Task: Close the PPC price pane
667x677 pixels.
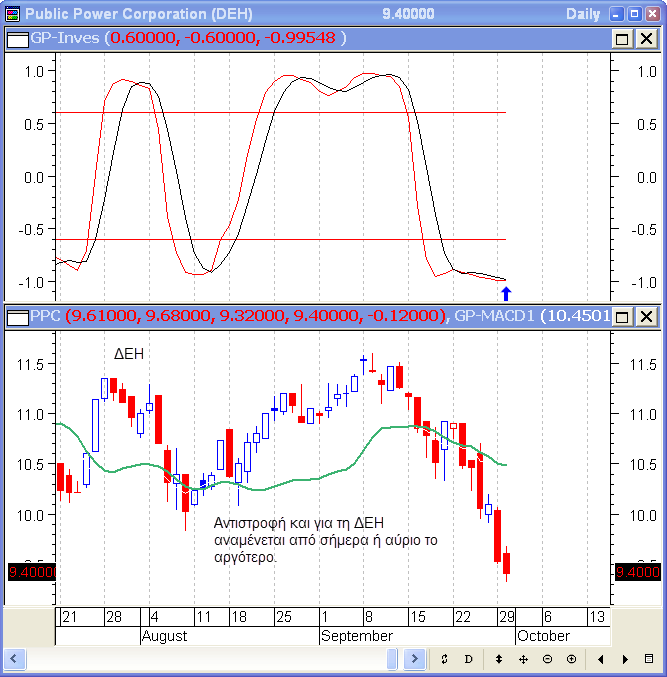Action: point(646,317)
